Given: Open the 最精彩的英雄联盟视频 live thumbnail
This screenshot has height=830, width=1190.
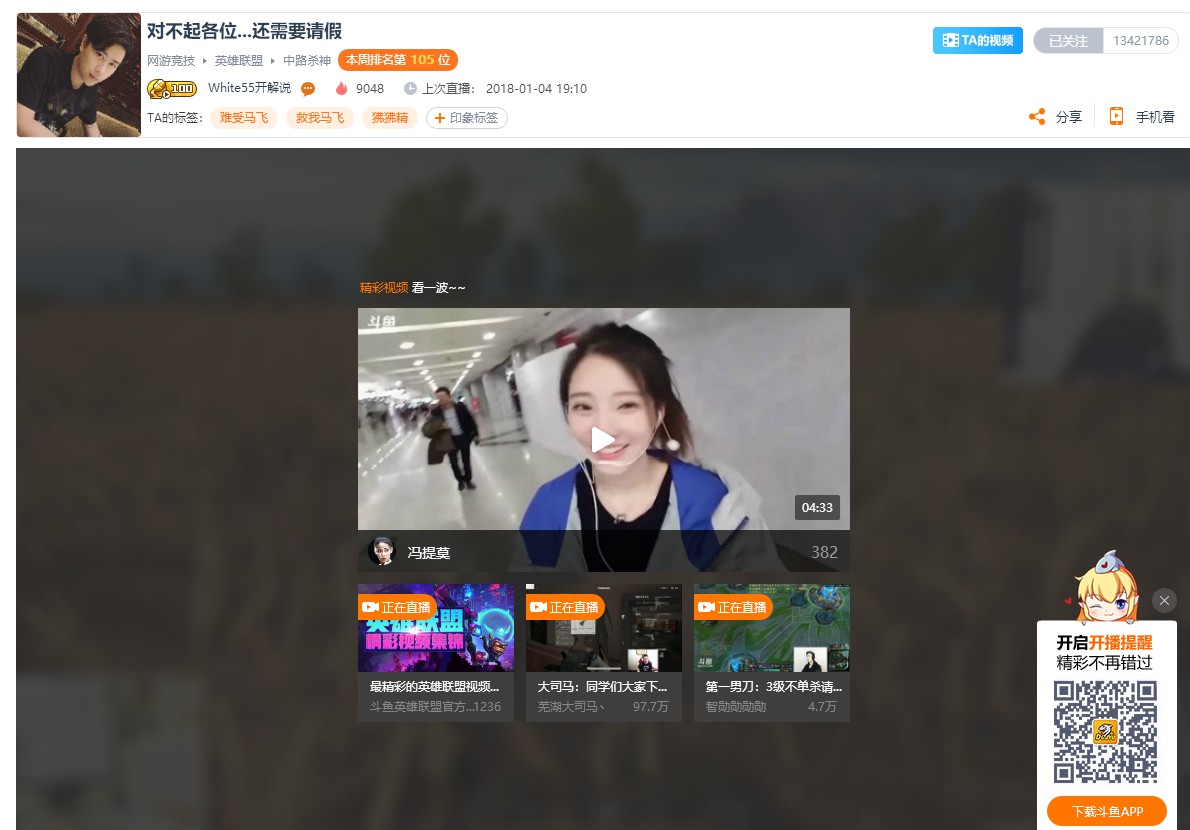Looking at the screenshot, I should [x=436, y=628].
